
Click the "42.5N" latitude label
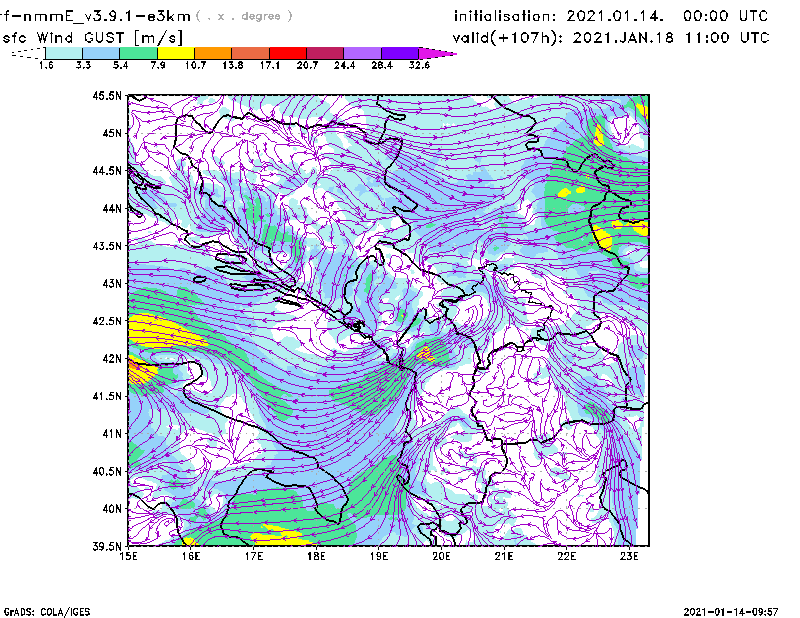point(107,321)
